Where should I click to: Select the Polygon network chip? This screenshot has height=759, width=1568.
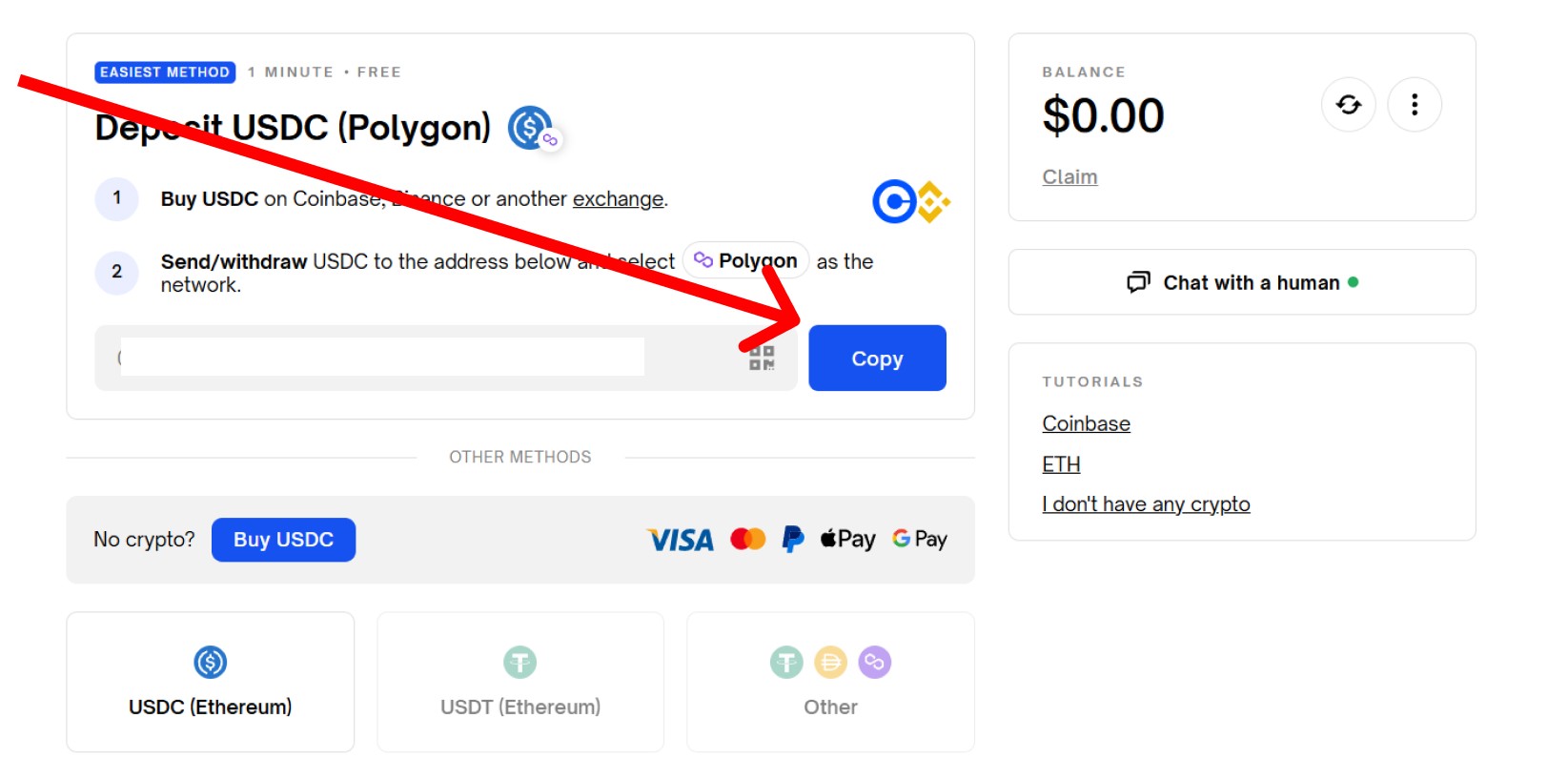pyautogui.click(x=745, y=260)
